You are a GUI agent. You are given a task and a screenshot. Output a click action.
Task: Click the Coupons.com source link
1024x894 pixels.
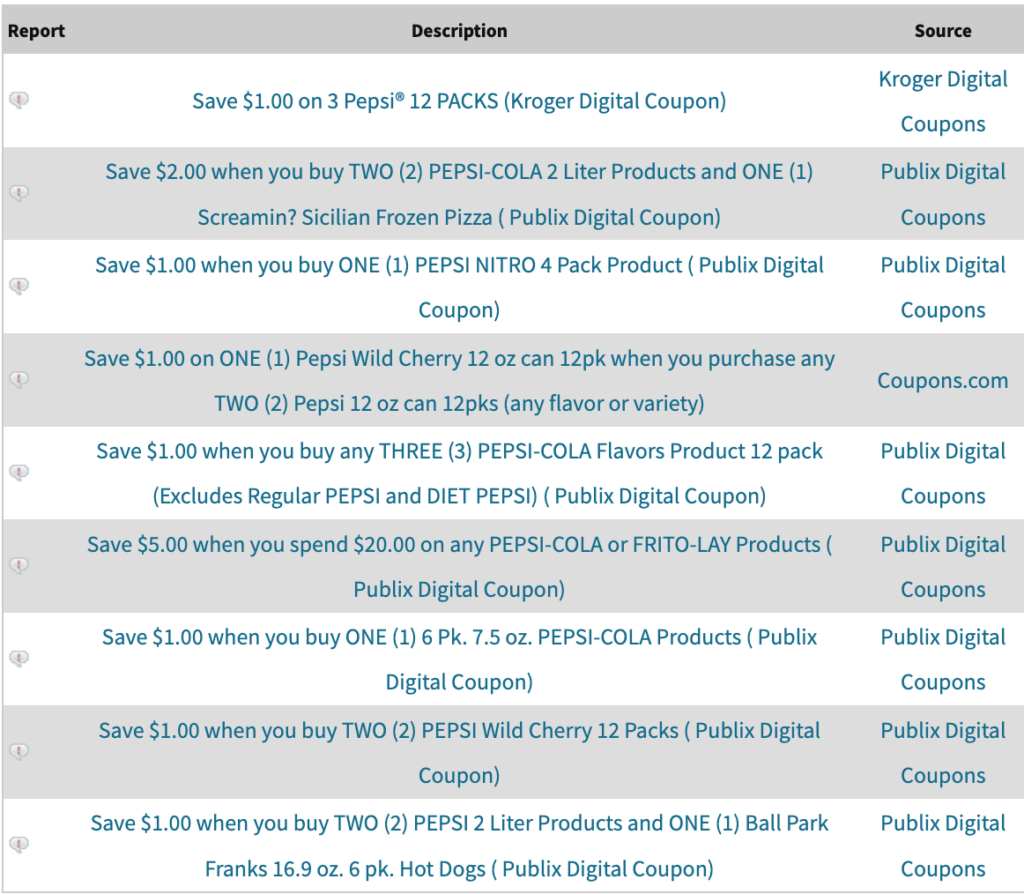pyautogui.click(x=943, y=380)
